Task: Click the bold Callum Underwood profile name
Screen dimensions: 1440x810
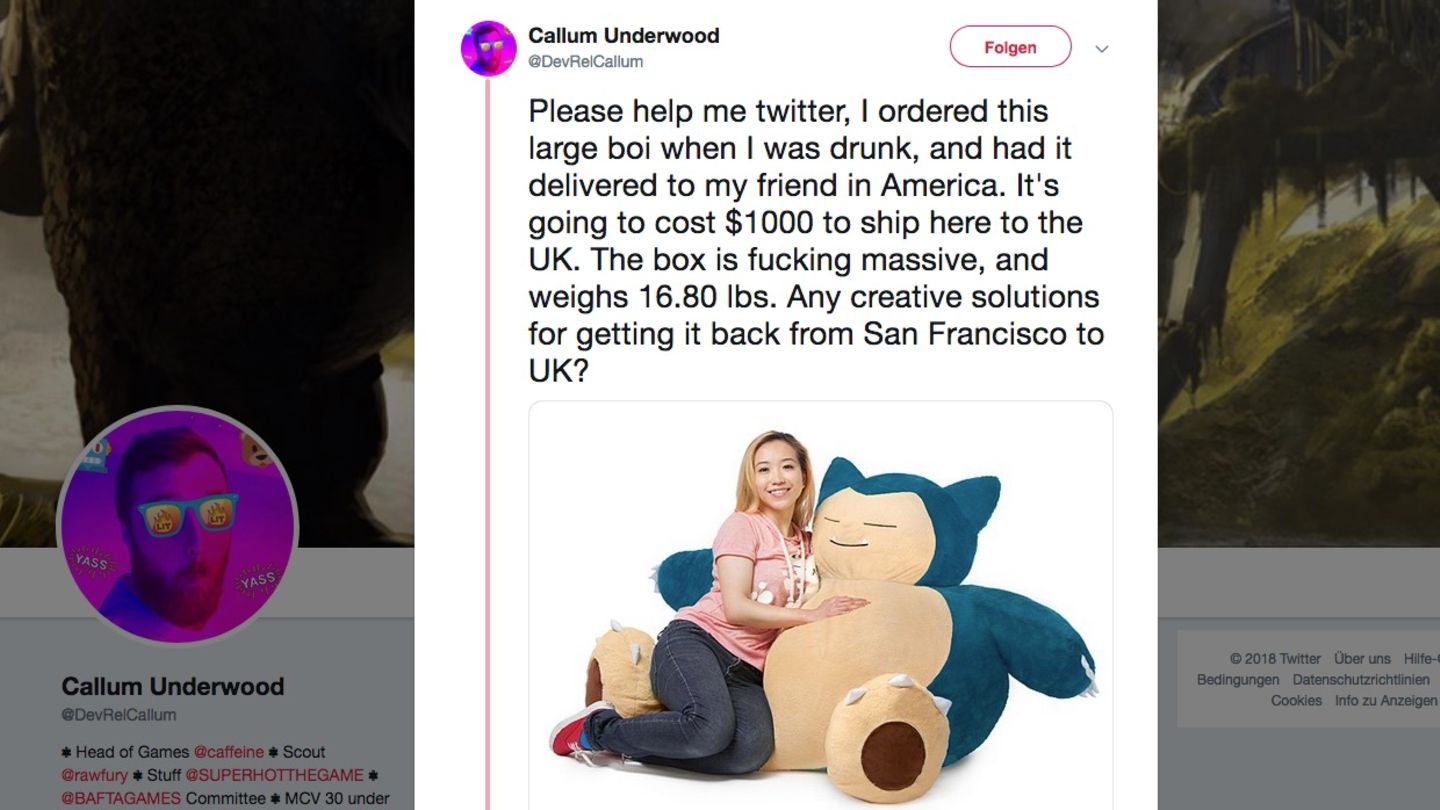Action: click(173, 686)
